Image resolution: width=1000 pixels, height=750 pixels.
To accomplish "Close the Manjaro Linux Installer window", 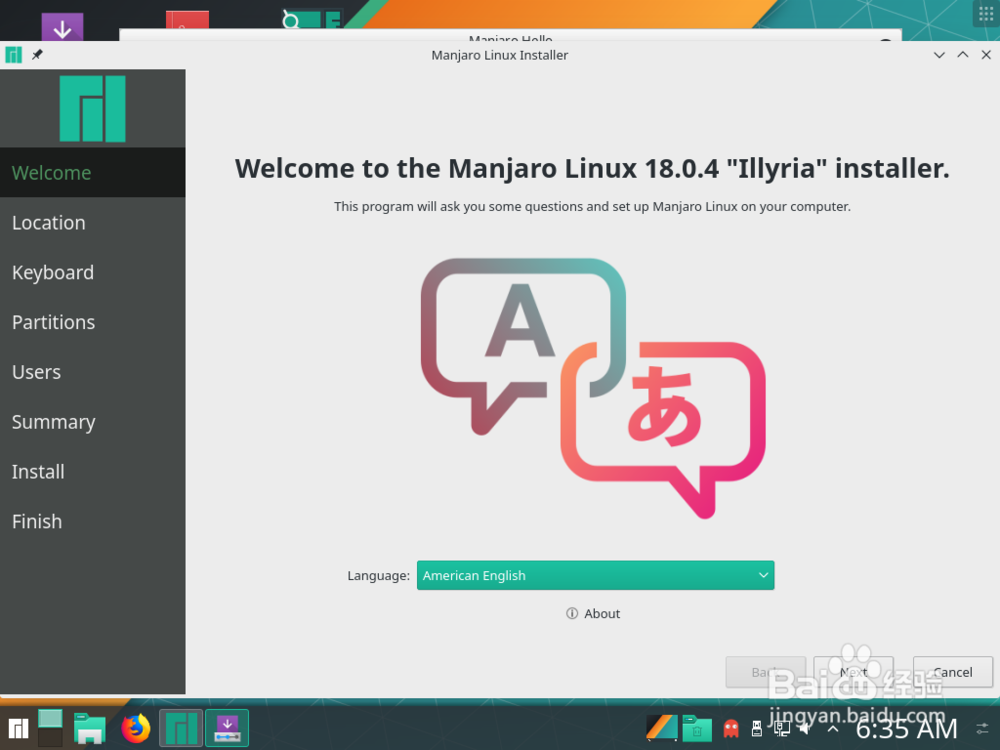I will click(986, 55).
